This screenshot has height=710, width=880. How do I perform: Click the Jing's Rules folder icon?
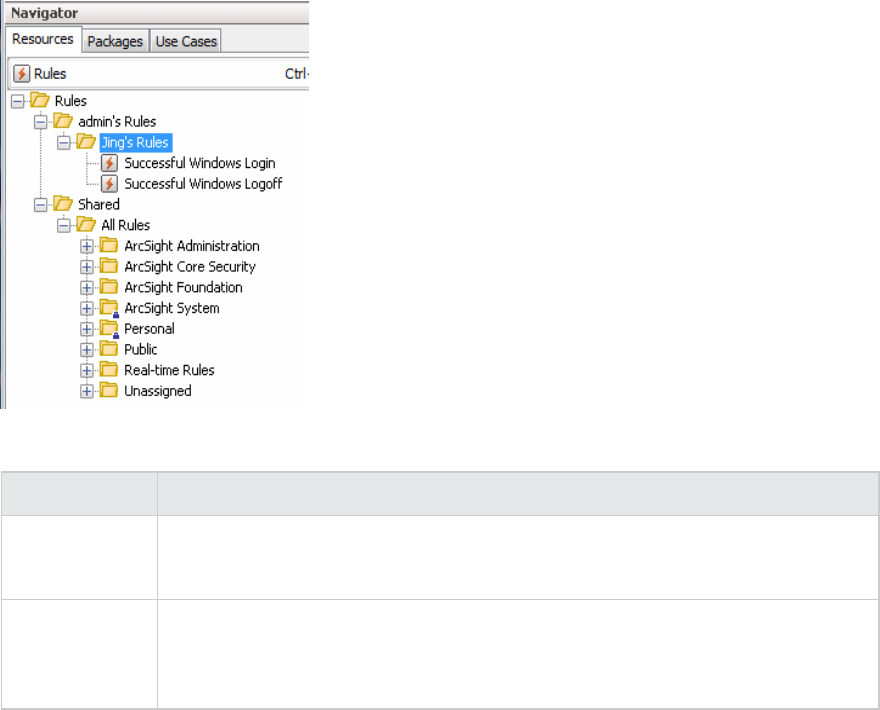click(85, 141)
